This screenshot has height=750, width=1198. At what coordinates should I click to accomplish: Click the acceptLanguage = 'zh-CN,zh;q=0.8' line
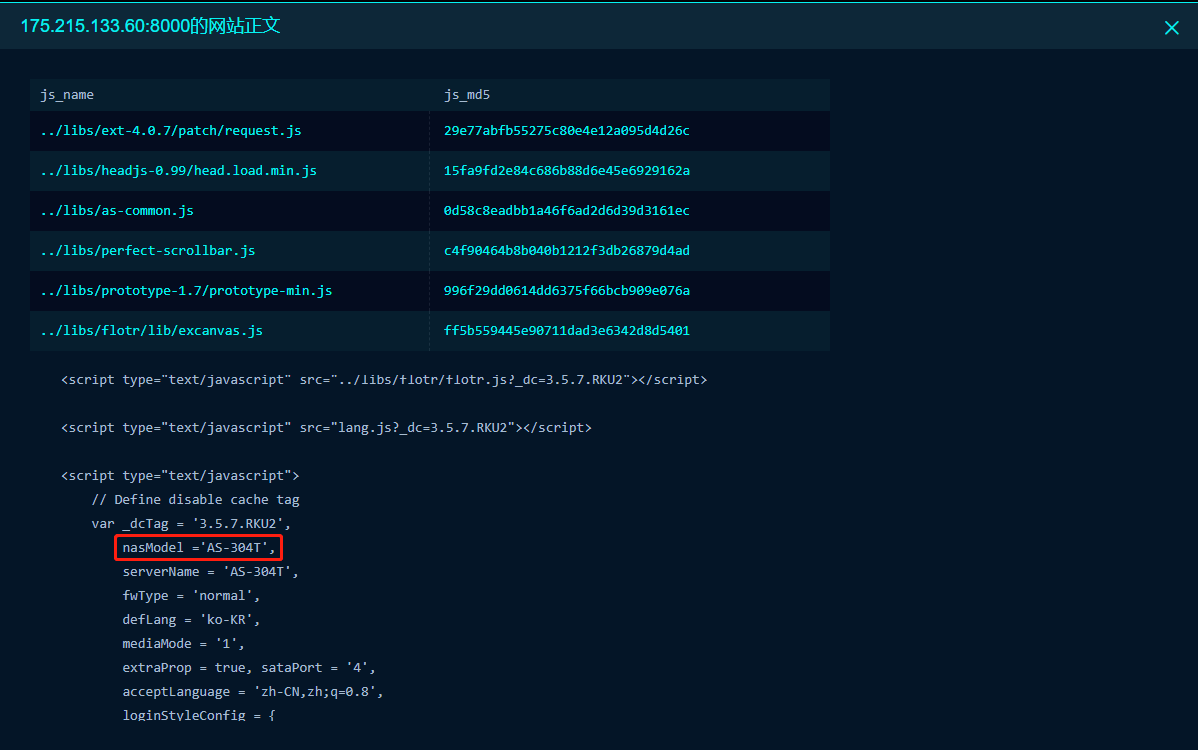click(253, 692)
